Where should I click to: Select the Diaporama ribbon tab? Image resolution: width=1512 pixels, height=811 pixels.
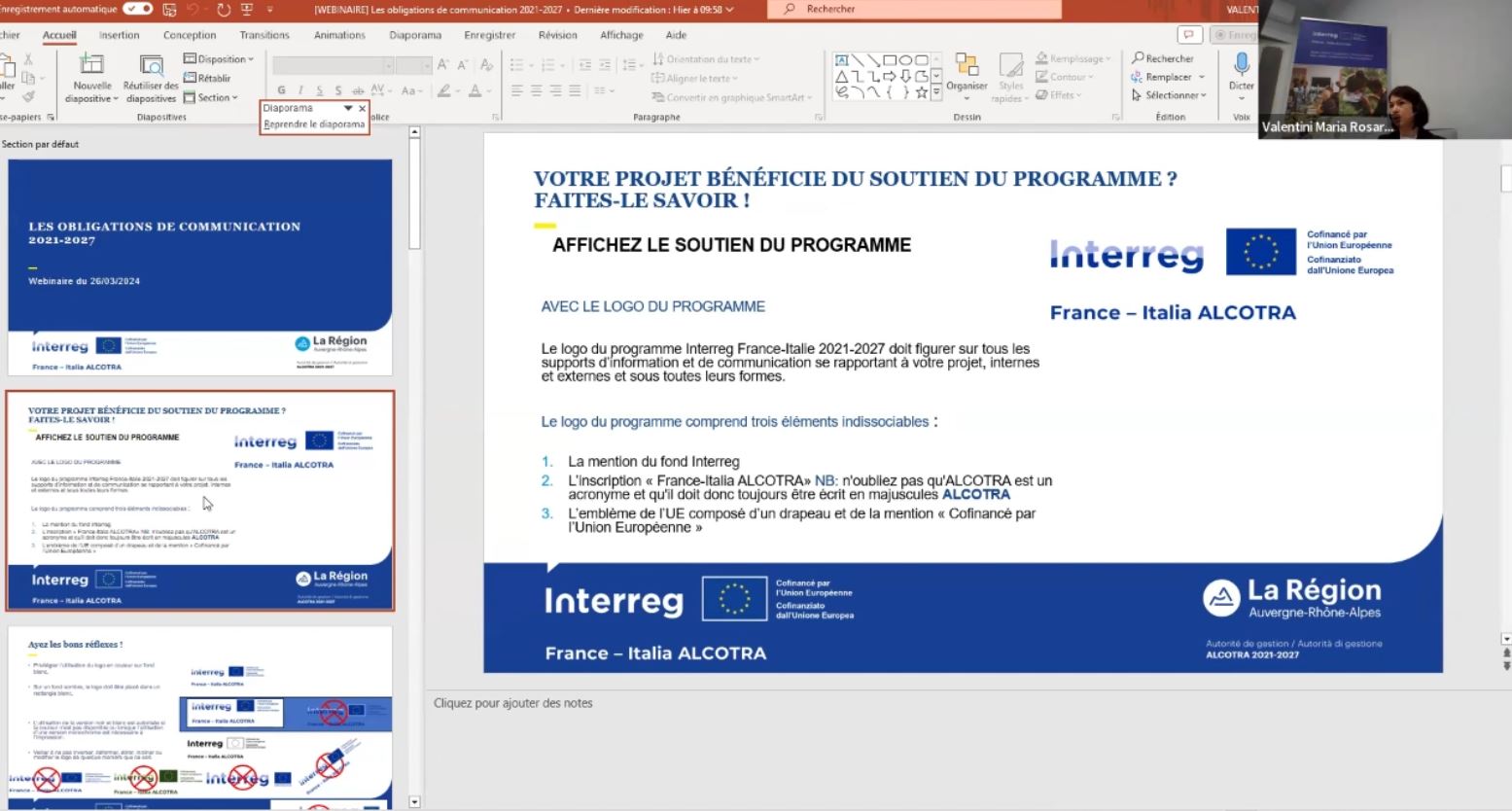(415, 35)
